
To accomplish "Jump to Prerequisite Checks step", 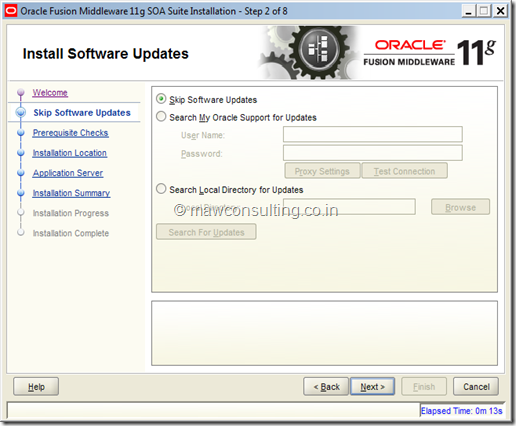I will pyautogui.click(x=70, y=133).
